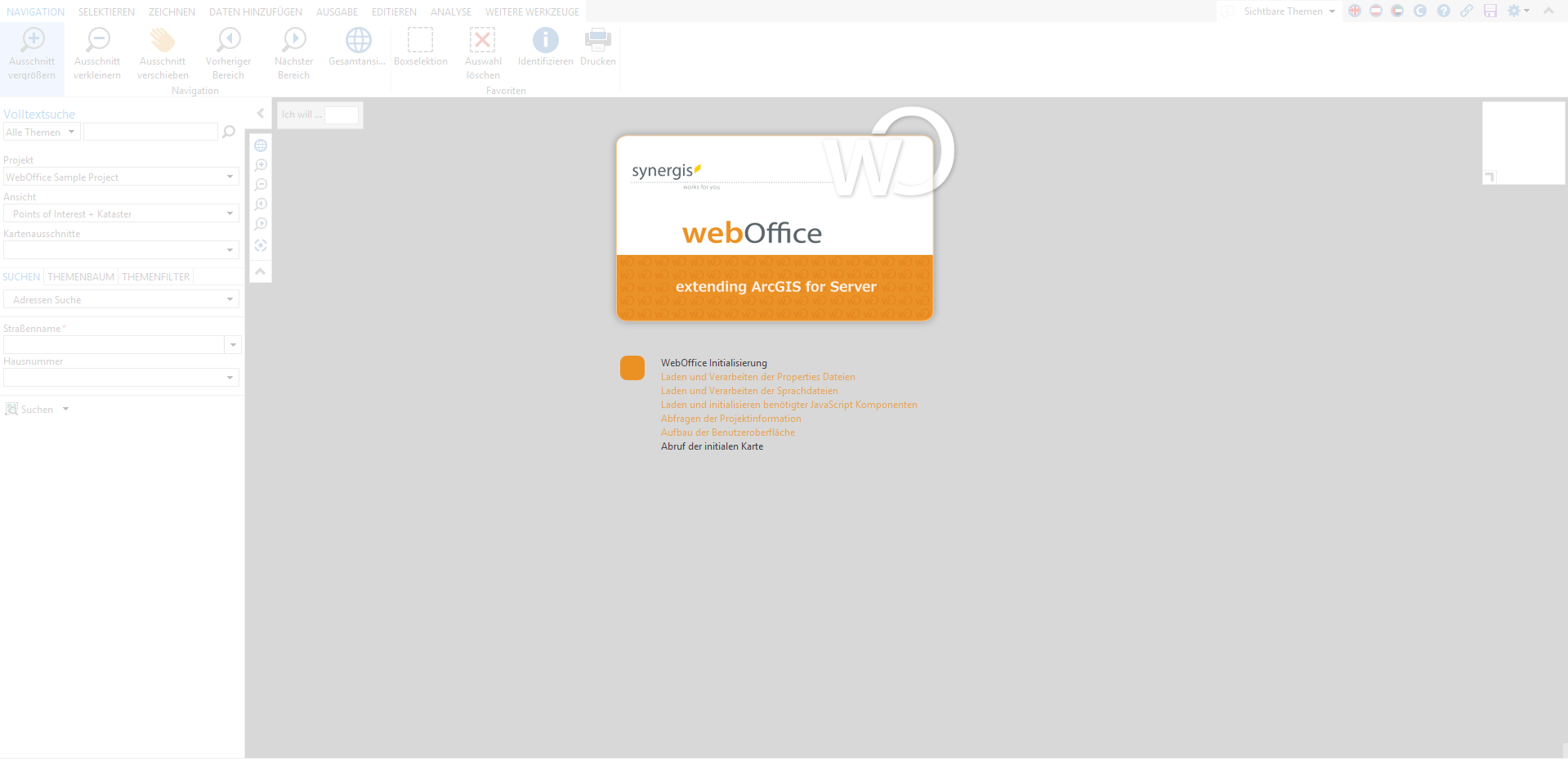The image size is (1568, 780).
Task: Open the SELEKTIEREN ribbon tab
Action: click(106, 11)
